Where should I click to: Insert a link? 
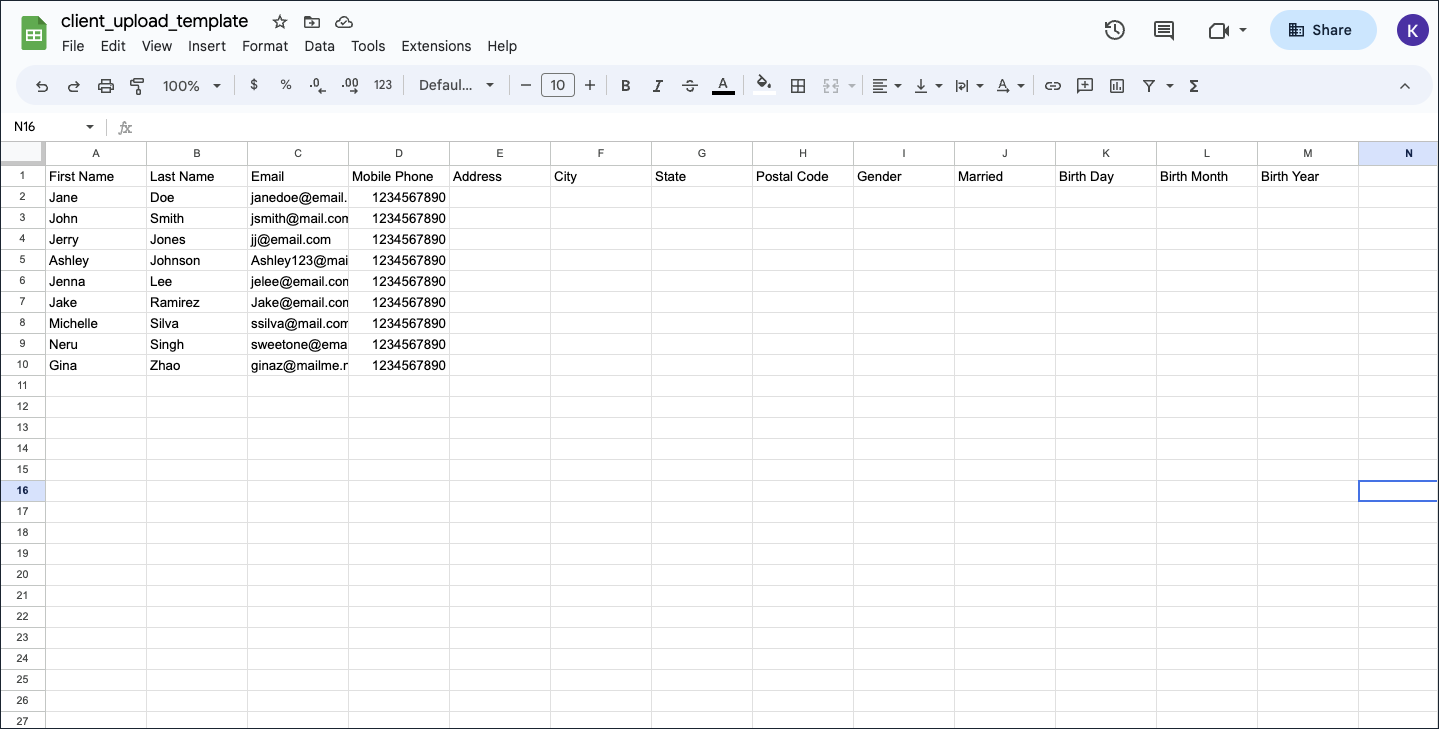(x=1052, y=86)
